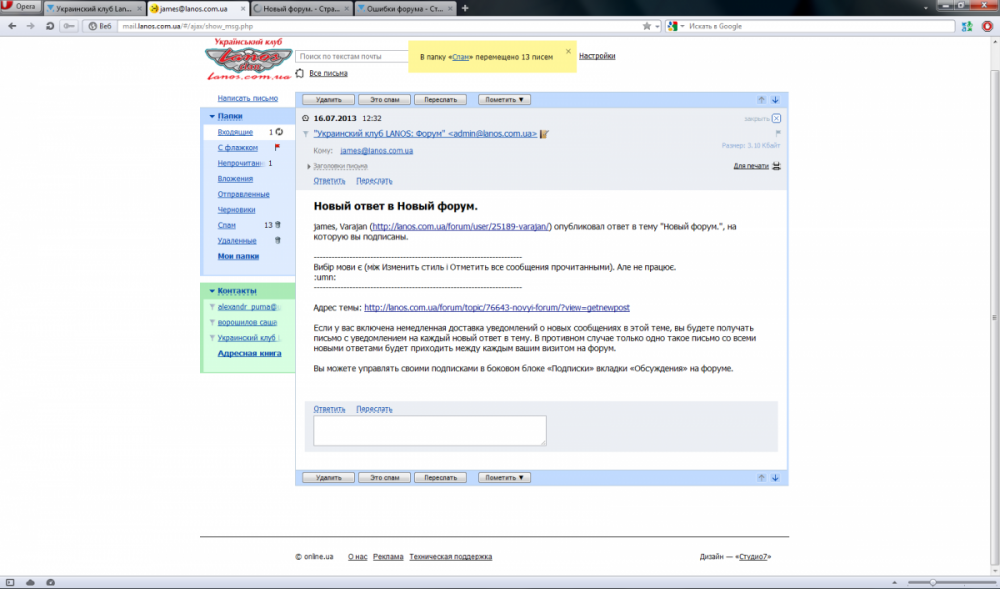Click the top Это спам button

(x=384, y=100)
